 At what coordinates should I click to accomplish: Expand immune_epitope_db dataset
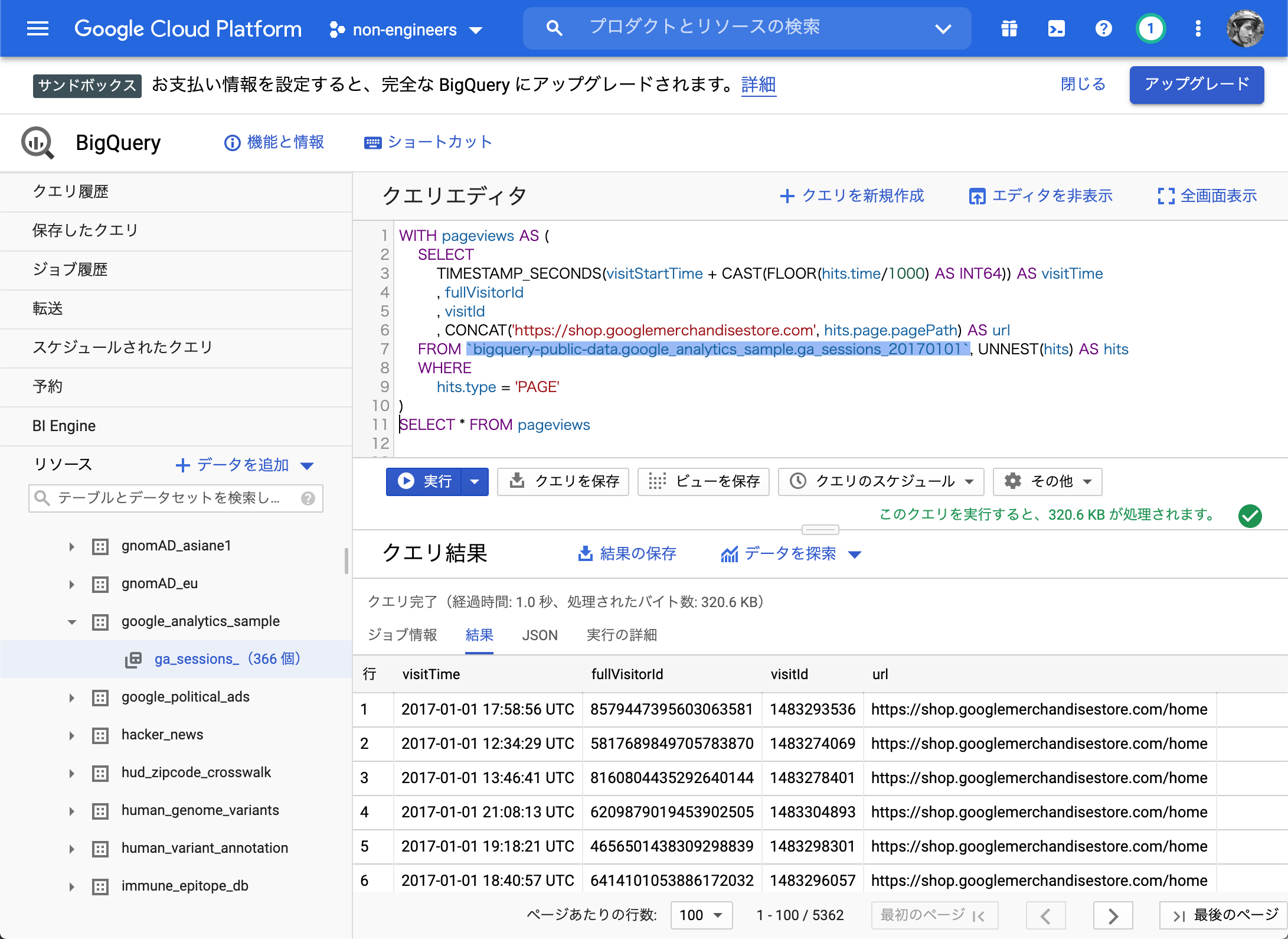click(x=71, y=886)
